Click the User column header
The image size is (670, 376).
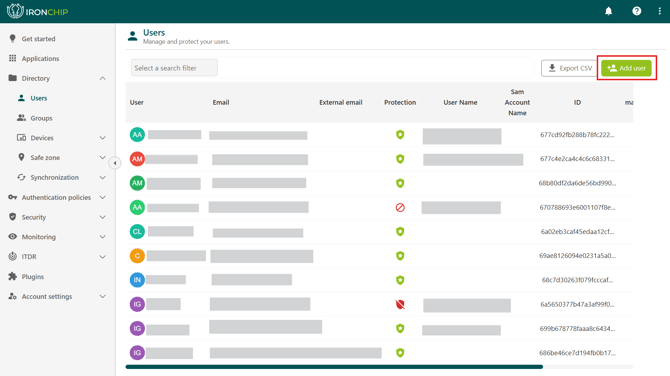(x=137, y=102)
